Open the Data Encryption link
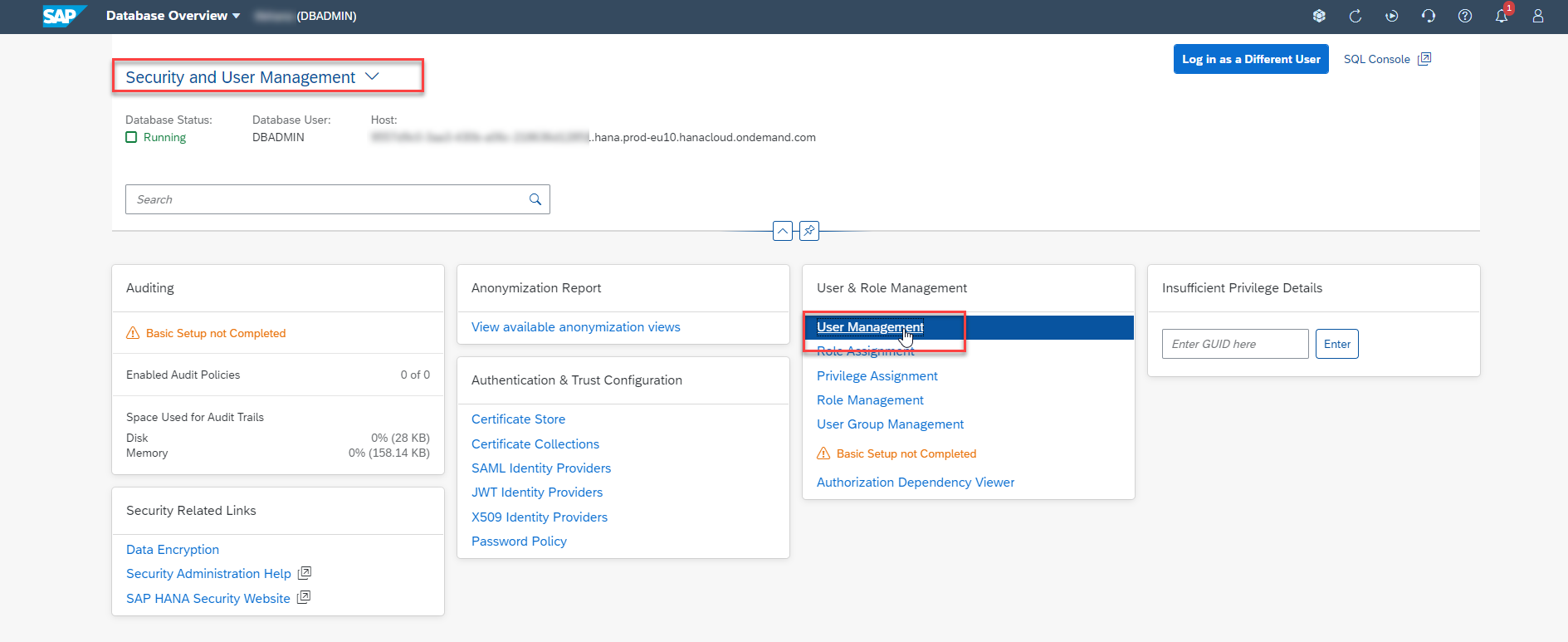 point(173,550)
